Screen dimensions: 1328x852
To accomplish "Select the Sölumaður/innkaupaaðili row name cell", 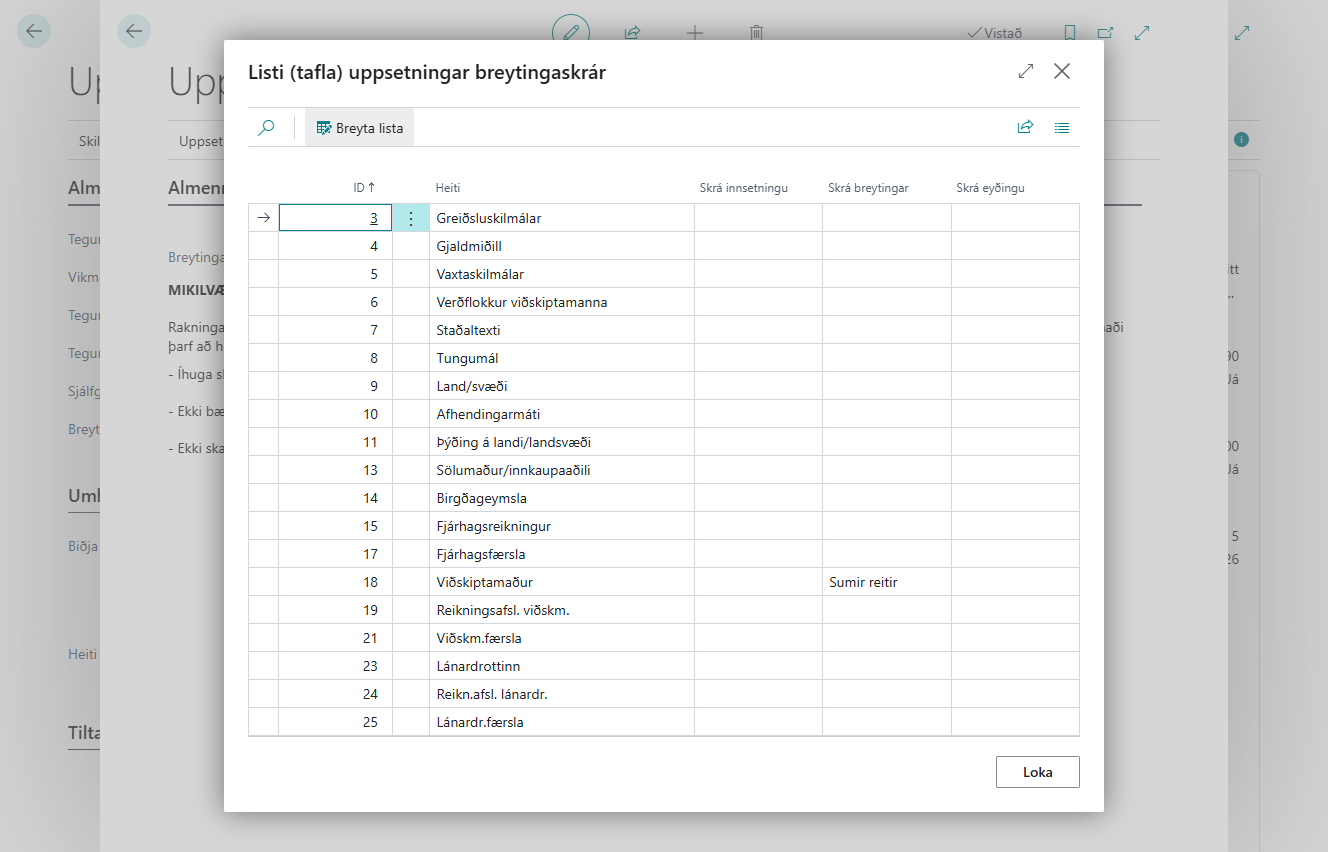I will pos(562,470).
